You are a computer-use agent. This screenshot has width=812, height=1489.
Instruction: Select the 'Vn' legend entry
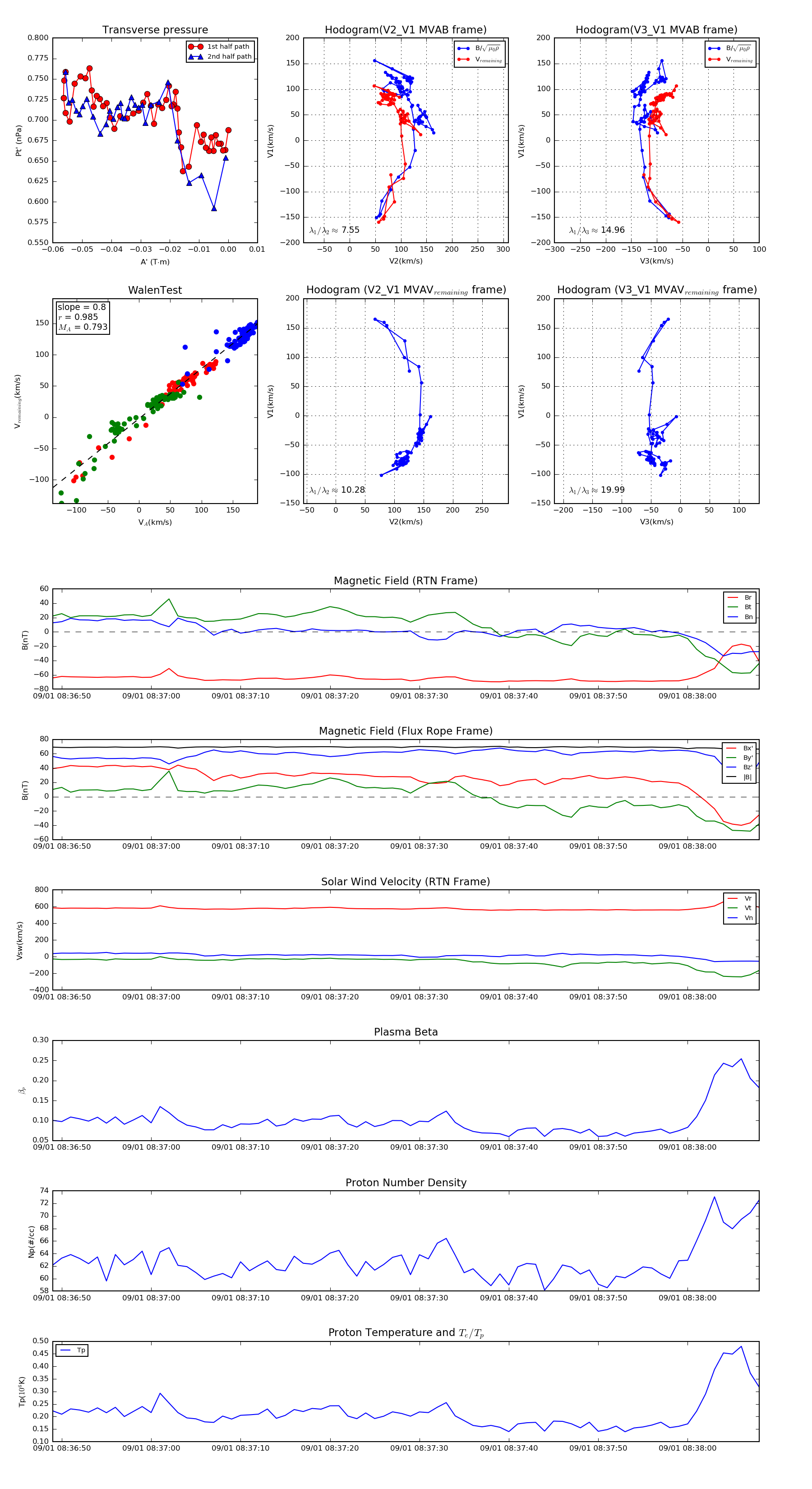click(x=740, y=918)
